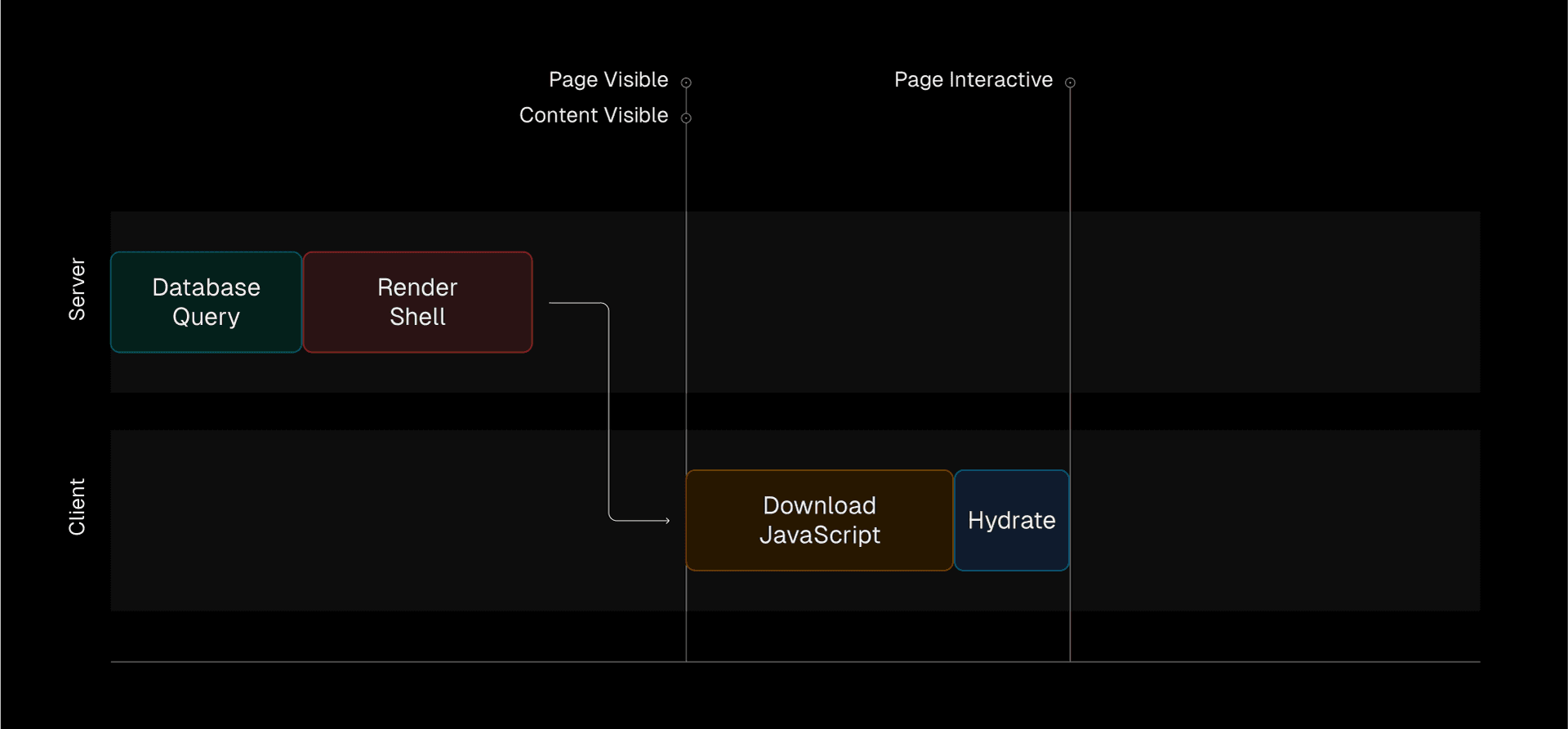Click the arrowhead pointing toward Download JavaScript
The height and width of the screenshot is (729, 1568).
[x=666, y=520]
